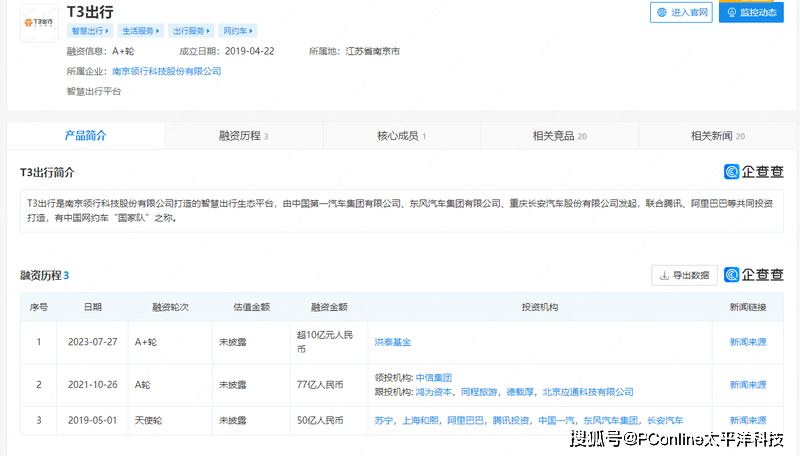This screenshot has height=456, width=800.
Task: Open the 腾讯投资 investor link
Action: 511,420
